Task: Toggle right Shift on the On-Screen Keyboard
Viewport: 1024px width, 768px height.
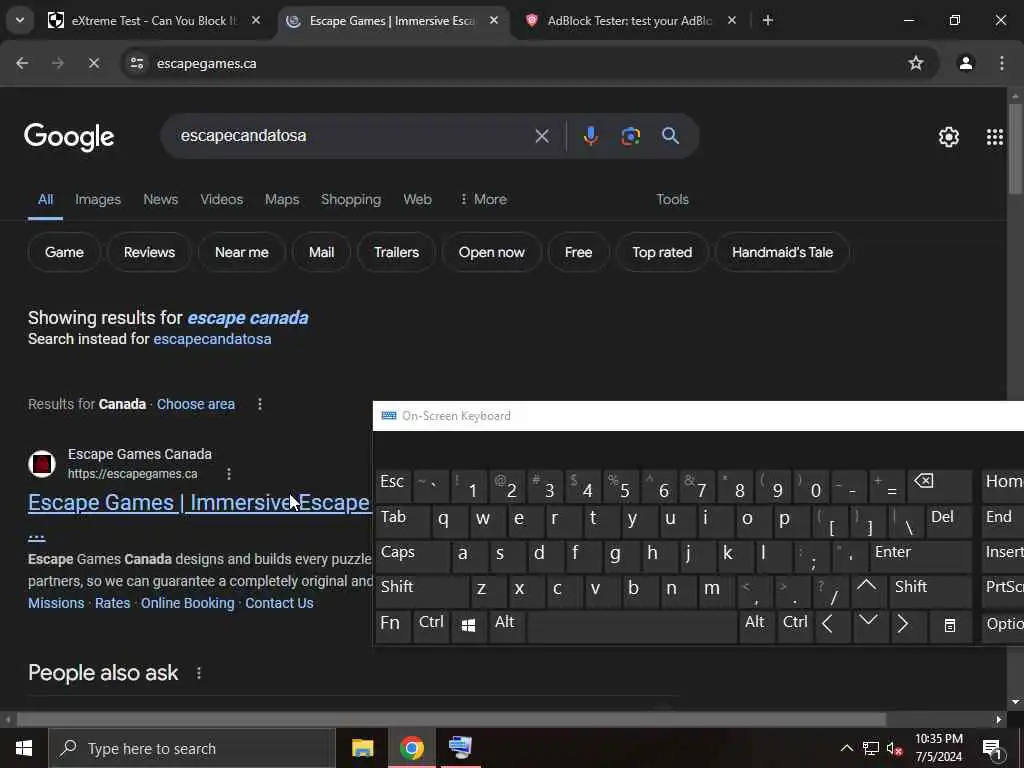Action: pyautogui.click(x=931, y=591)
